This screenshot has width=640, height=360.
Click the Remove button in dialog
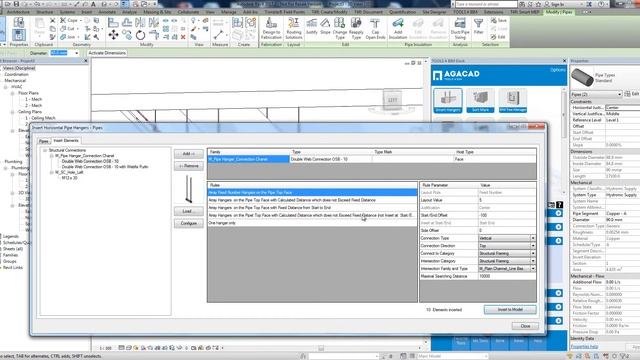point(189,166)
